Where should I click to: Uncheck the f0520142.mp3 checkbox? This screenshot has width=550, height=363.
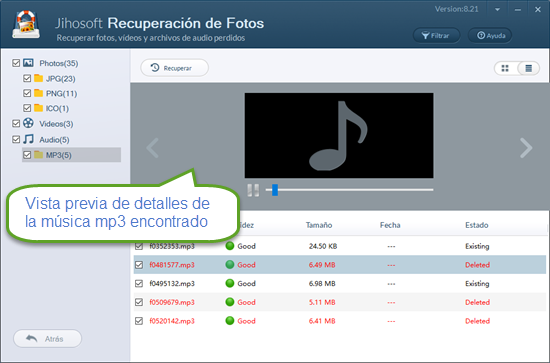139,321
